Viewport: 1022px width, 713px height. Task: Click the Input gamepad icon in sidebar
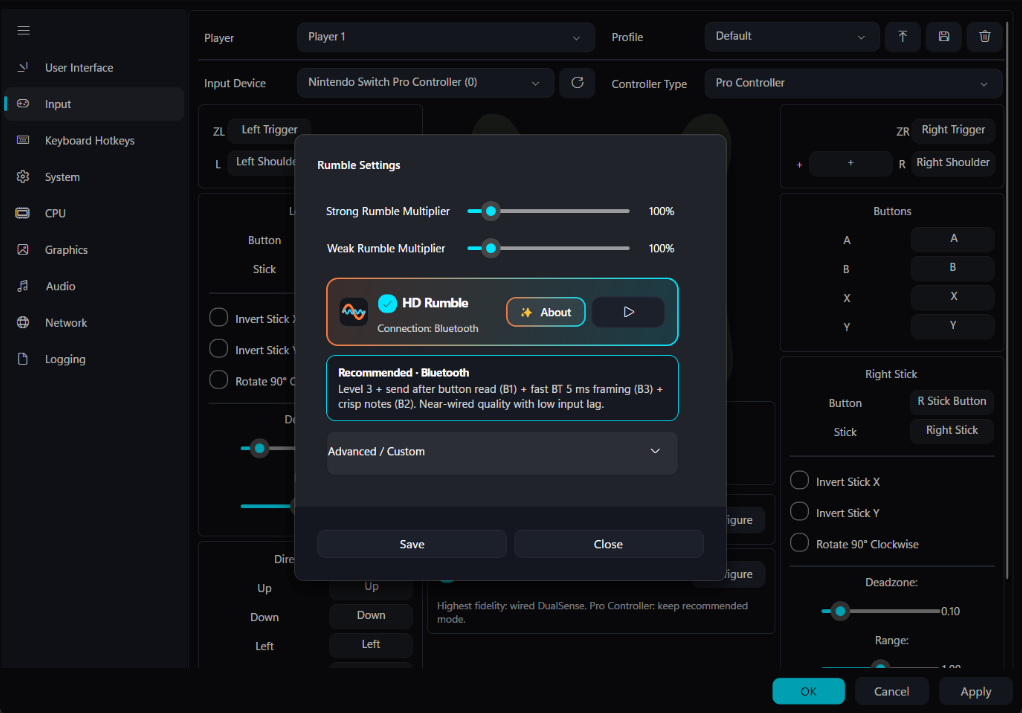pyautogui.click(x=23, y=104)
